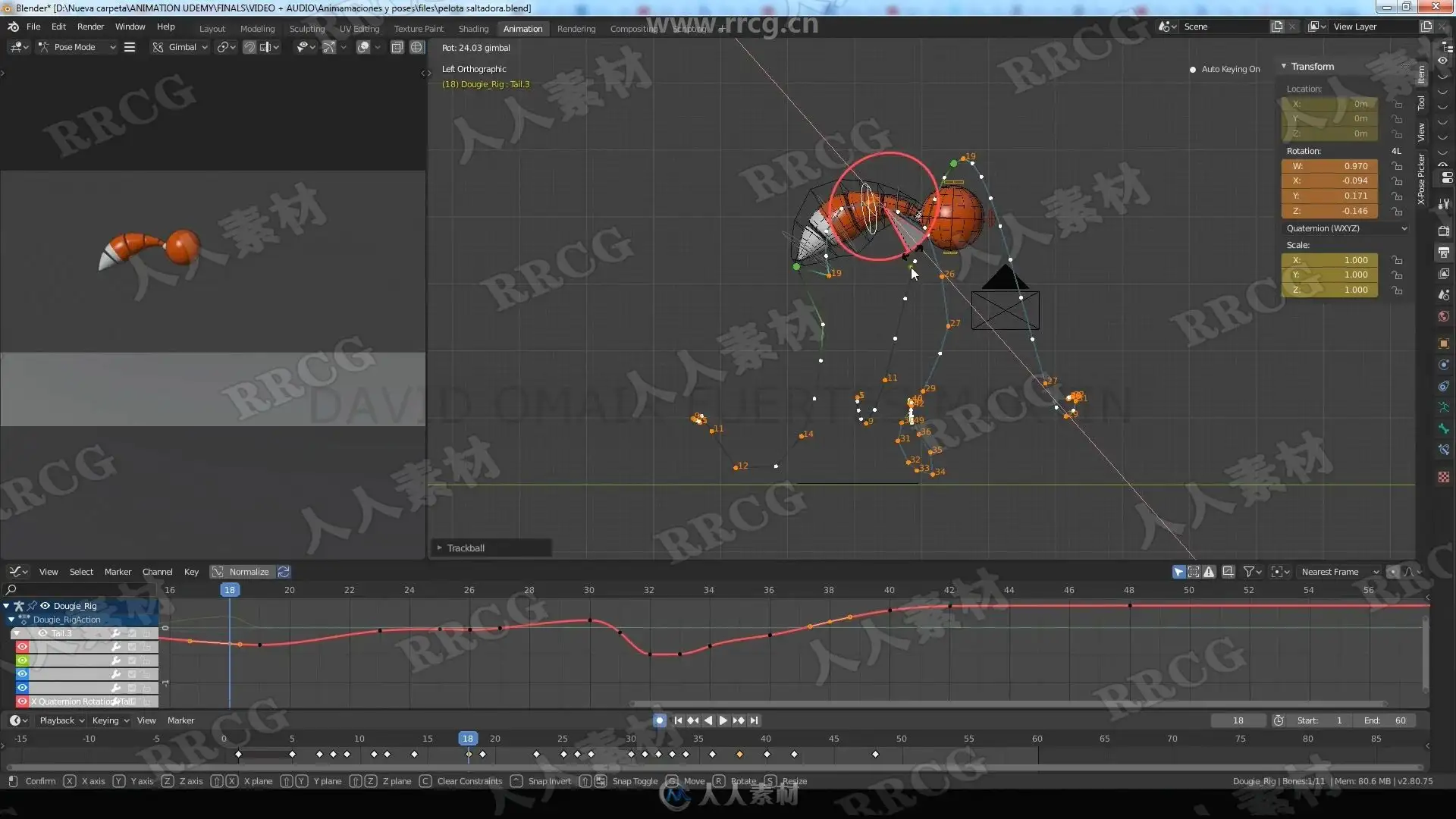Open the hamburger header menu
1456x819 pixels.
click(130, 47)
